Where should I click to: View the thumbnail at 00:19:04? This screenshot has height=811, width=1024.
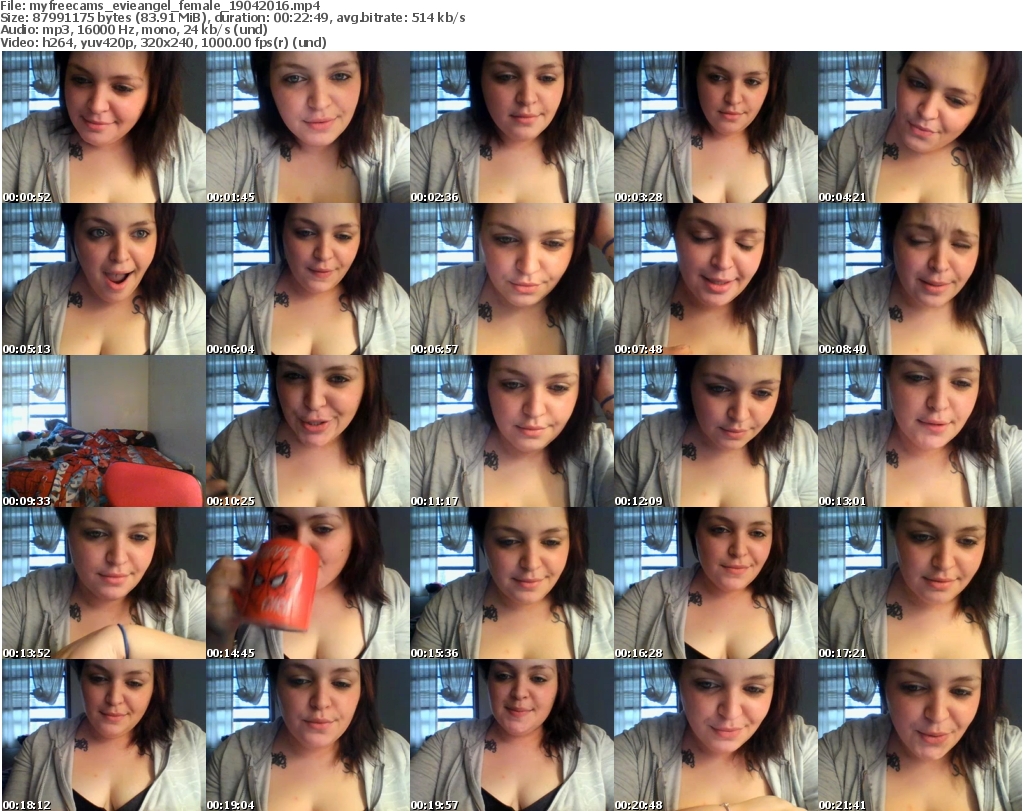(x=308, y=735)
